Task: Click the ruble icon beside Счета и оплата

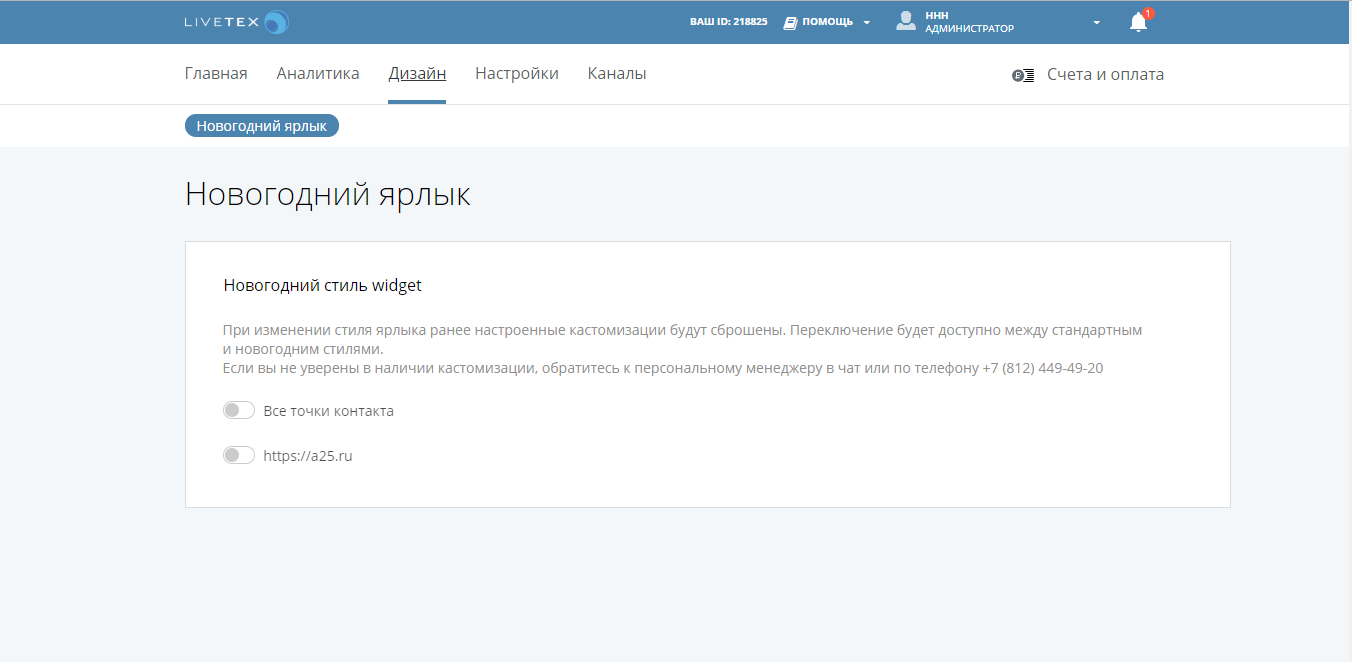Action: pyautogui.click(x=1023, y=75)
